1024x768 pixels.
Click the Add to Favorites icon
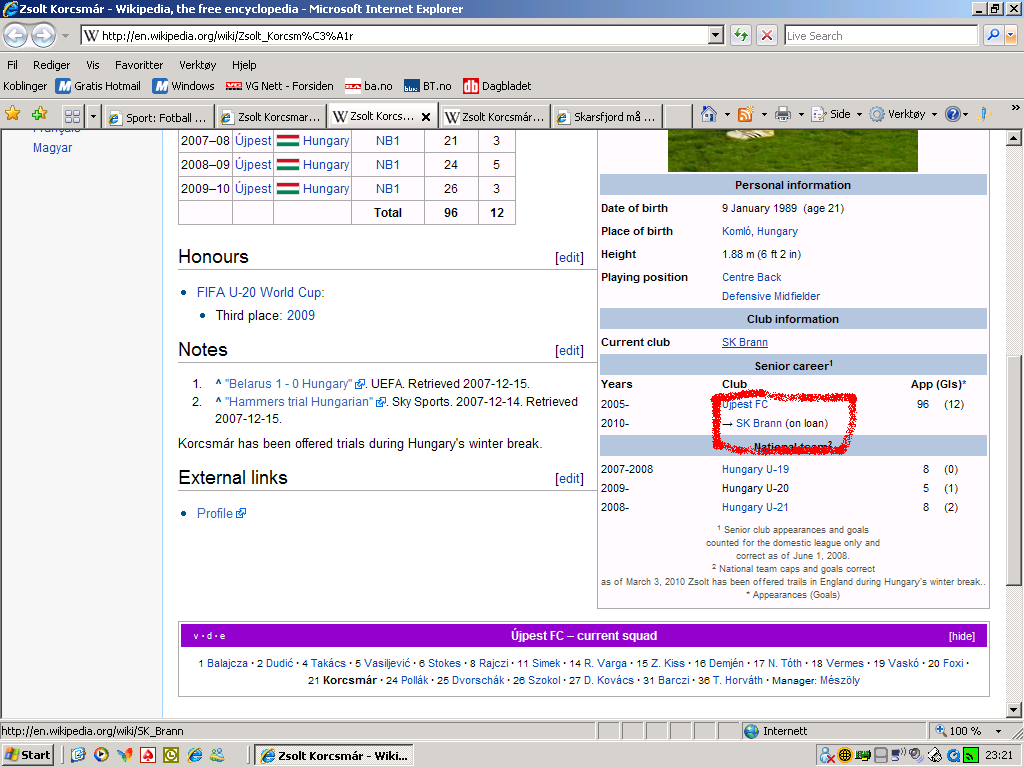click(x=40, y=114)
